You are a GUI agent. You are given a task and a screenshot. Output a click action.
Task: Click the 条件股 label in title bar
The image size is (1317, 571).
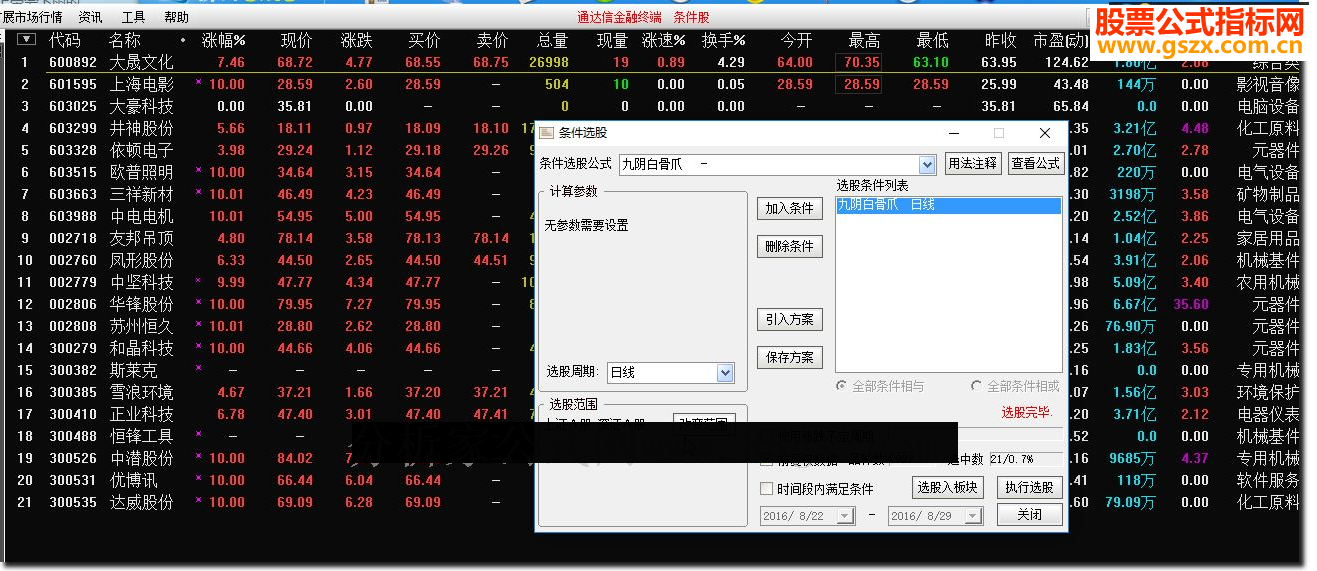point(691,17)
